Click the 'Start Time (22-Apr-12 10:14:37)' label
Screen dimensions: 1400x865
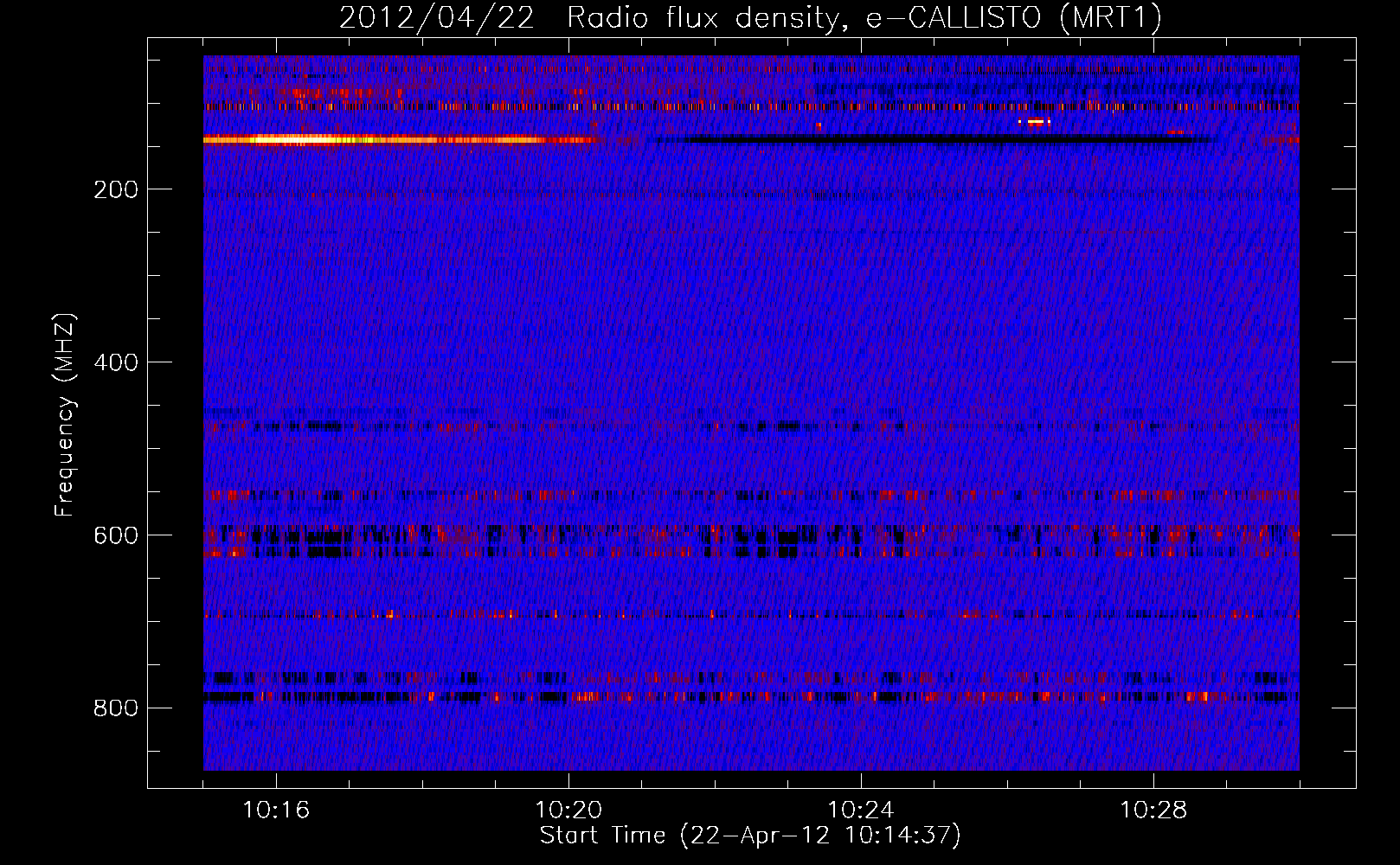[x=750, y=836]
